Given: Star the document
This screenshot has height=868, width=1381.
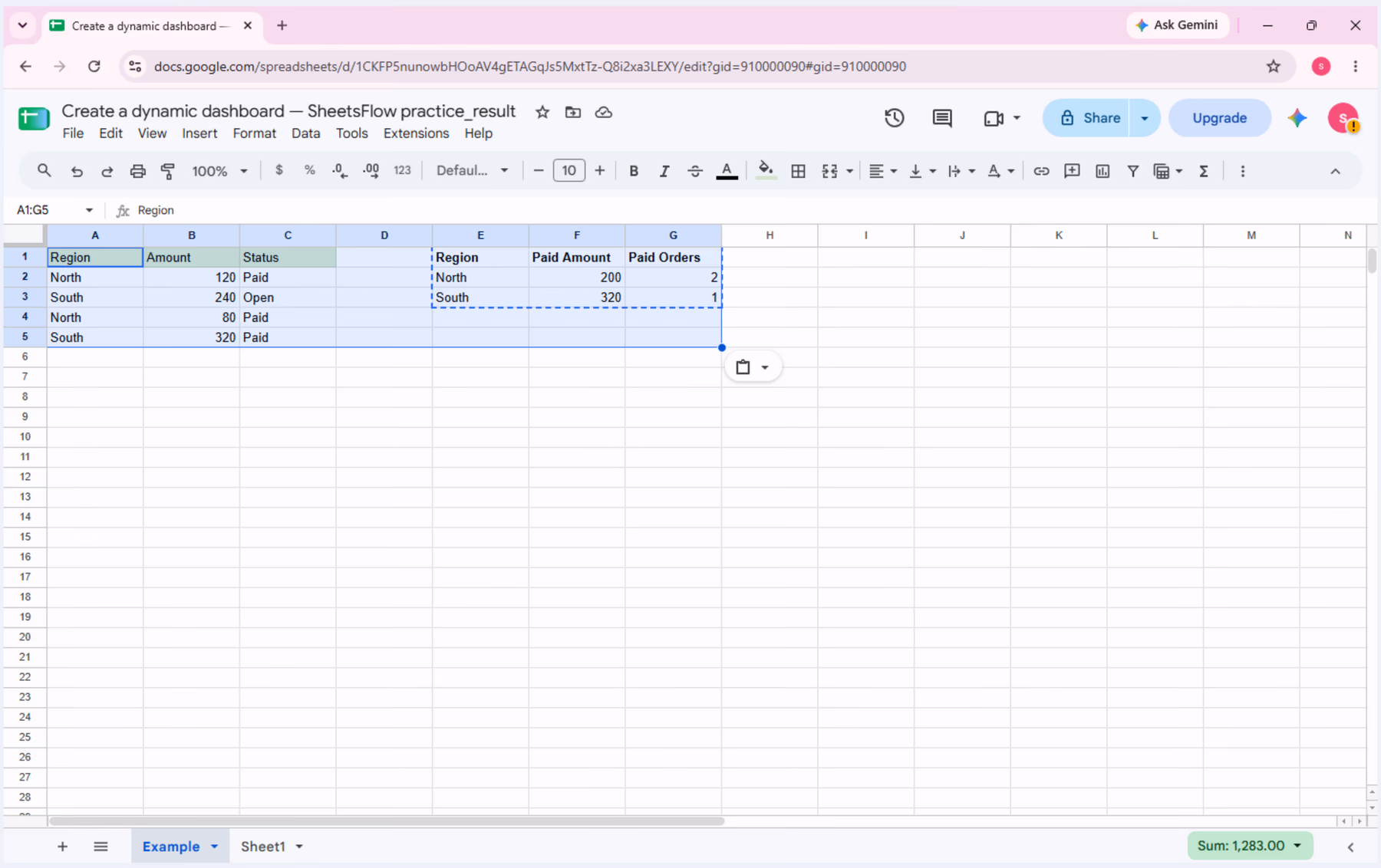Looking at the screenshot, I should (x=542, y=112).
